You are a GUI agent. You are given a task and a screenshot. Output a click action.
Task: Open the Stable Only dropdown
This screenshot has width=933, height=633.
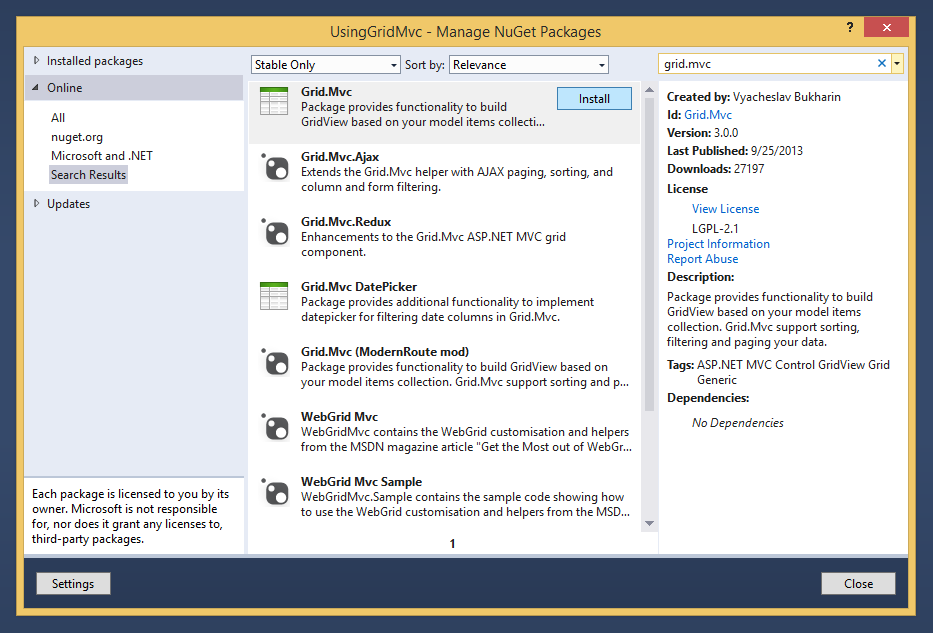pos(325,64)
